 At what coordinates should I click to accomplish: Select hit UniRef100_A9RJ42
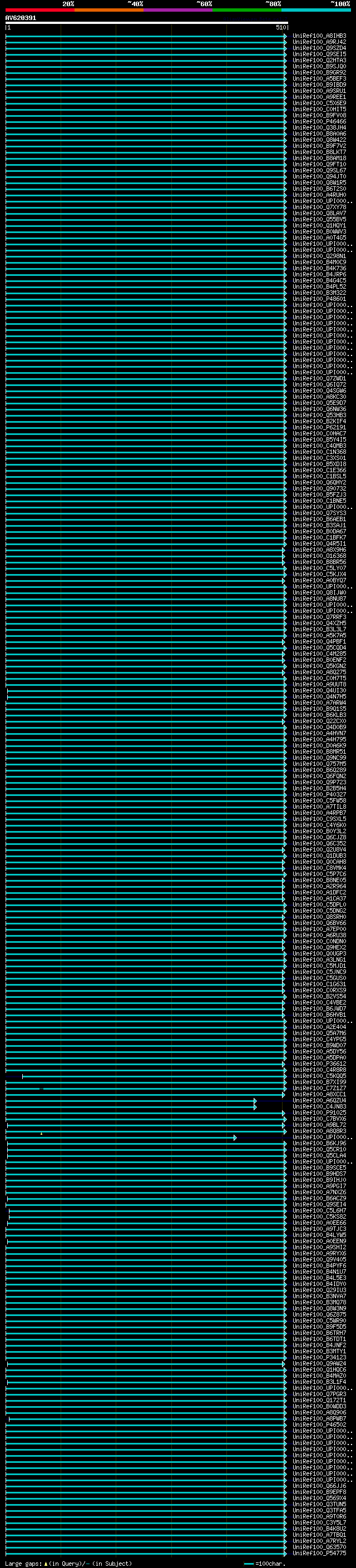coord(319,42)
